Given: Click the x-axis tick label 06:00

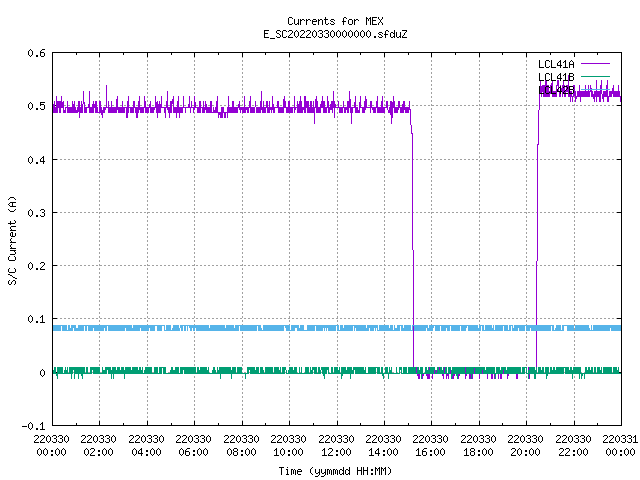Looking at the screenshot, I should [x=193, y=452].
